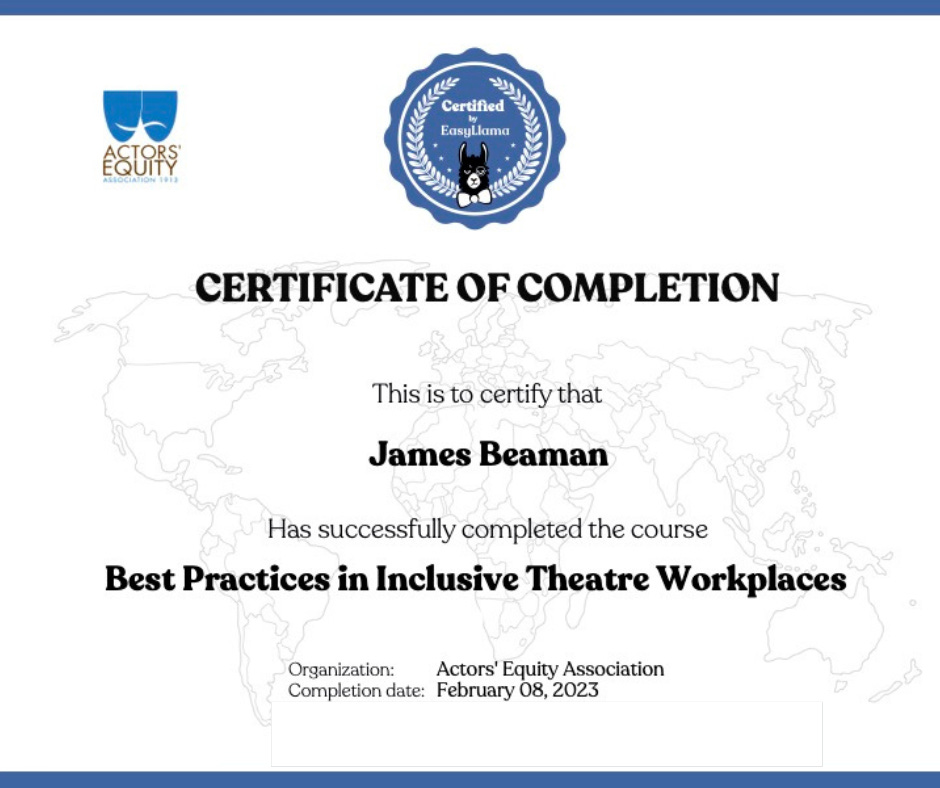Click 'Has successfully completed the course' text
940x788 pixels.
pos(487,530)
